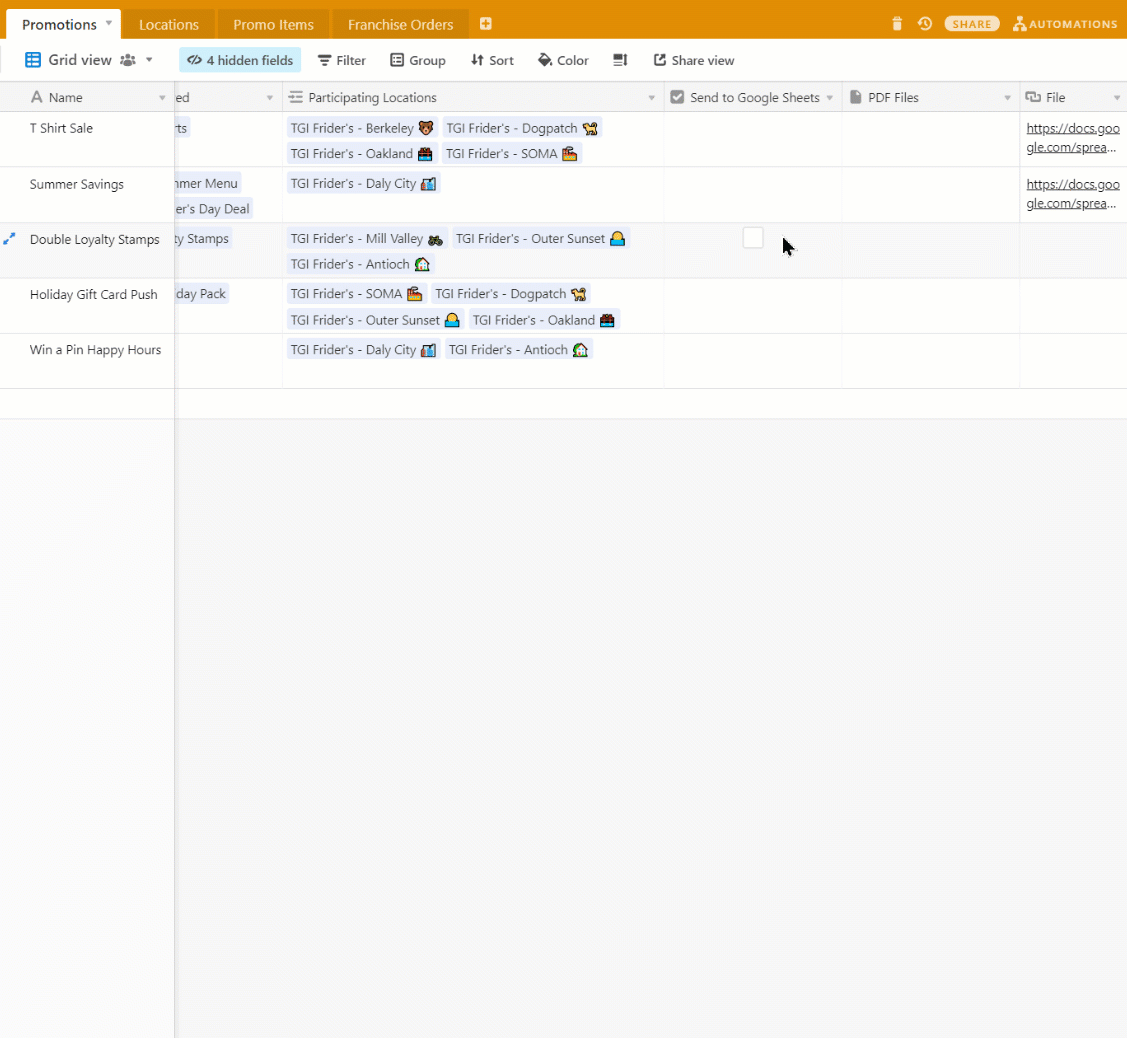The width and height of the screenshot is (1127, 1038).
Task: Click the blue Grid view icon
Action: tap(34, 60)
